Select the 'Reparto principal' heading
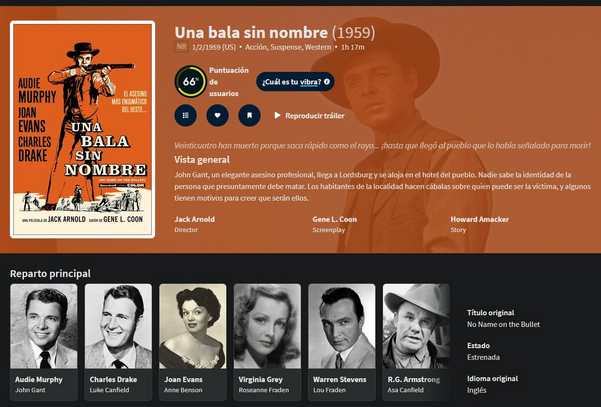This screenshot has width=601, height=407. pos(50,274)
